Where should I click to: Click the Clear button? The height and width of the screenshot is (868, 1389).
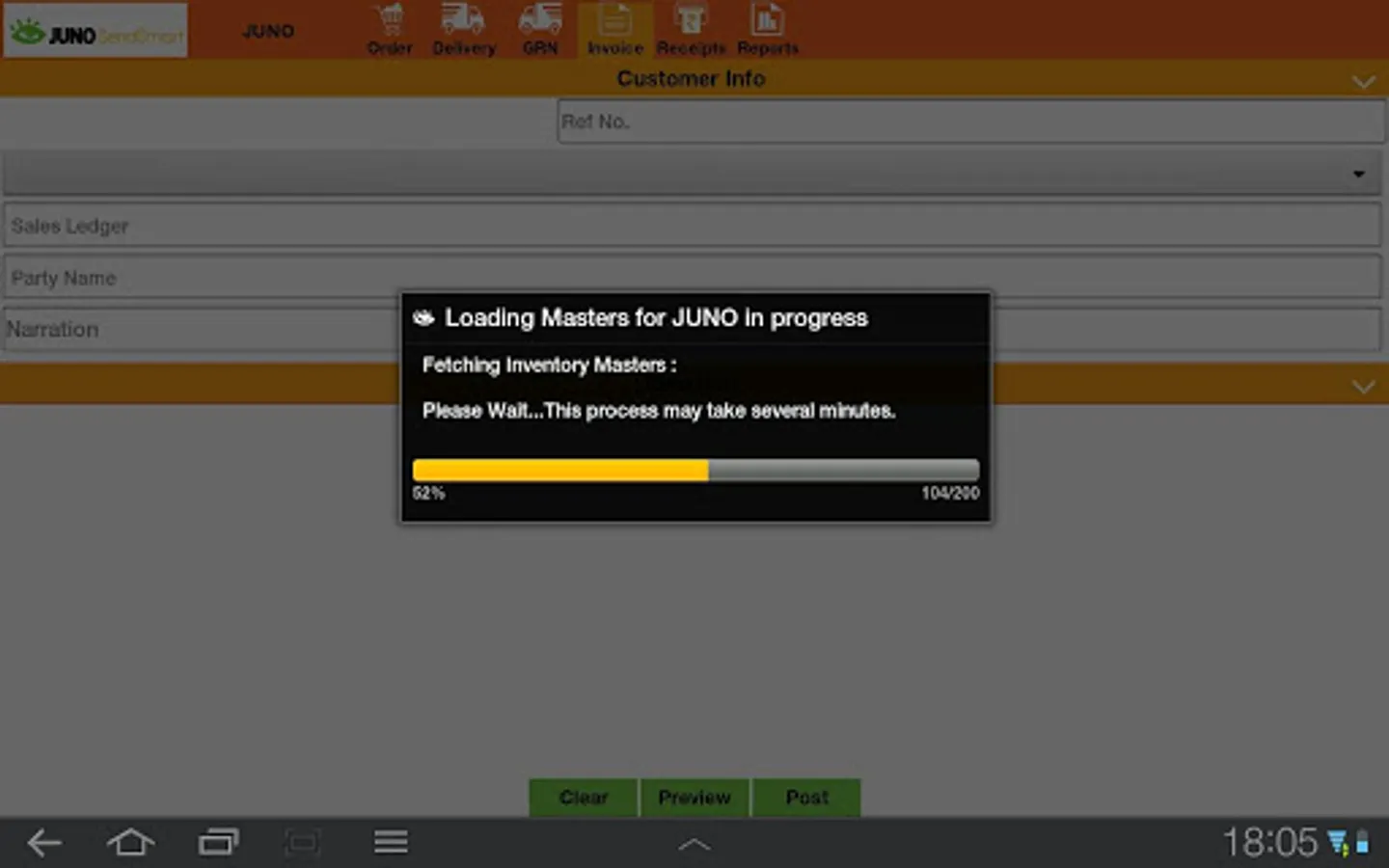(x=584, y=798)
